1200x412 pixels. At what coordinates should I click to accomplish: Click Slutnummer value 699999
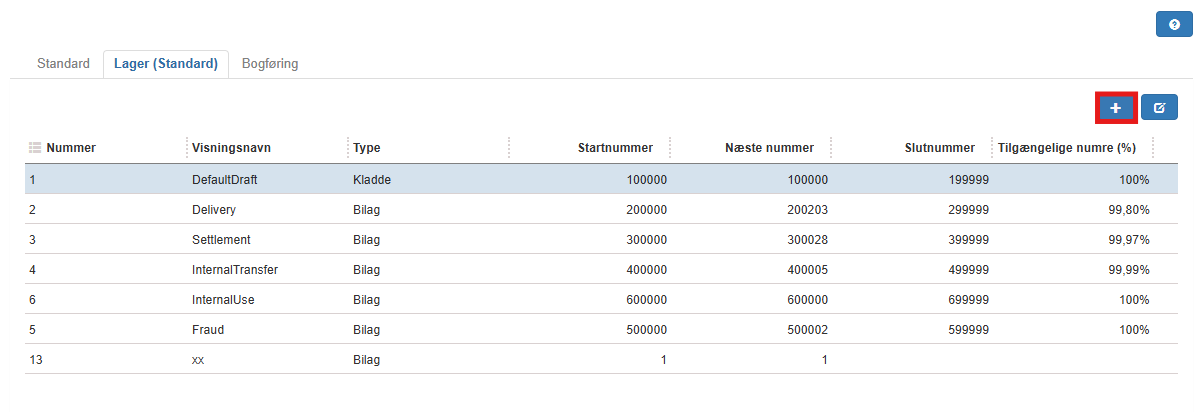click(x=969, y=300)
